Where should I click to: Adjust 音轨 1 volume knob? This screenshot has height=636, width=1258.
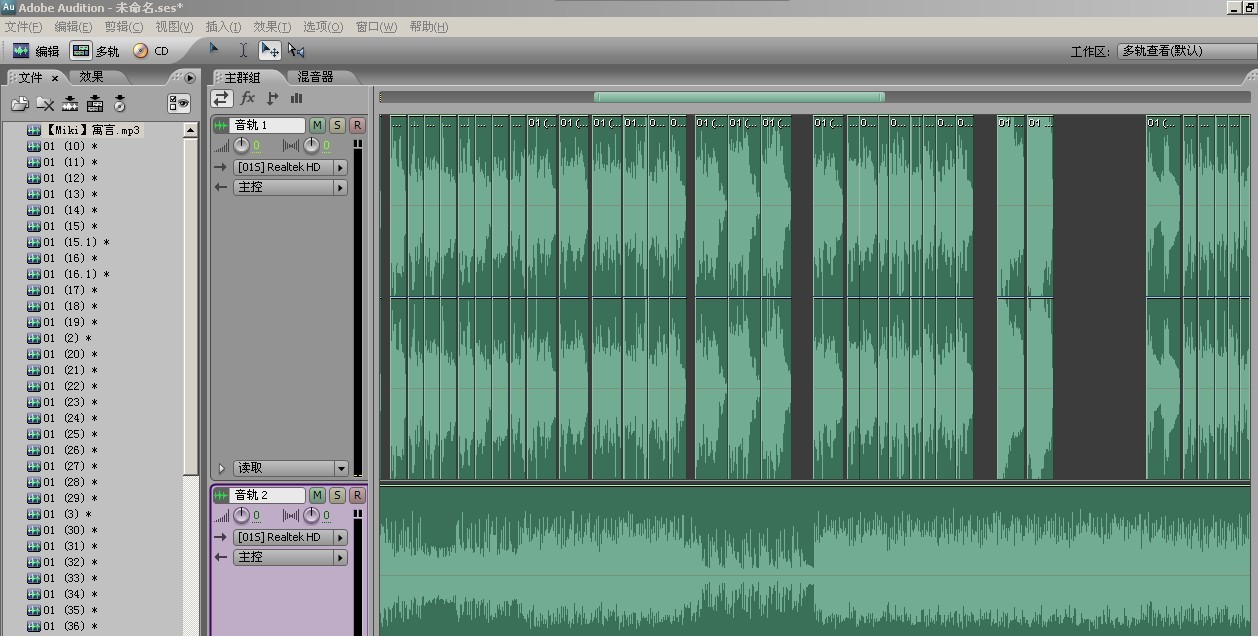point(241,146)
